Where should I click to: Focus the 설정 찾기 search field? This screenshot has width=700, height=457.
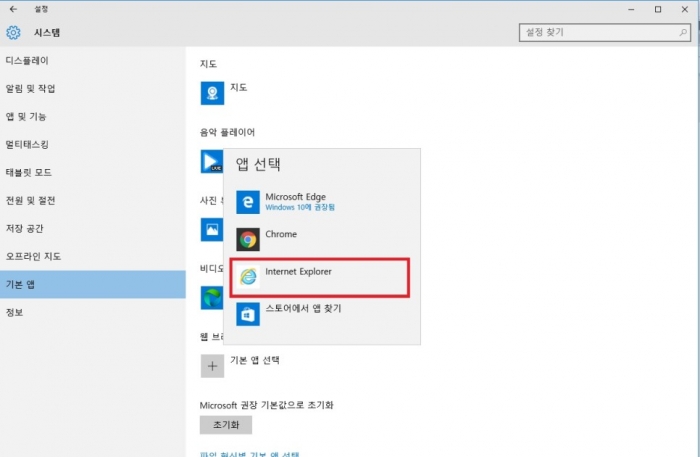(604, 33)
